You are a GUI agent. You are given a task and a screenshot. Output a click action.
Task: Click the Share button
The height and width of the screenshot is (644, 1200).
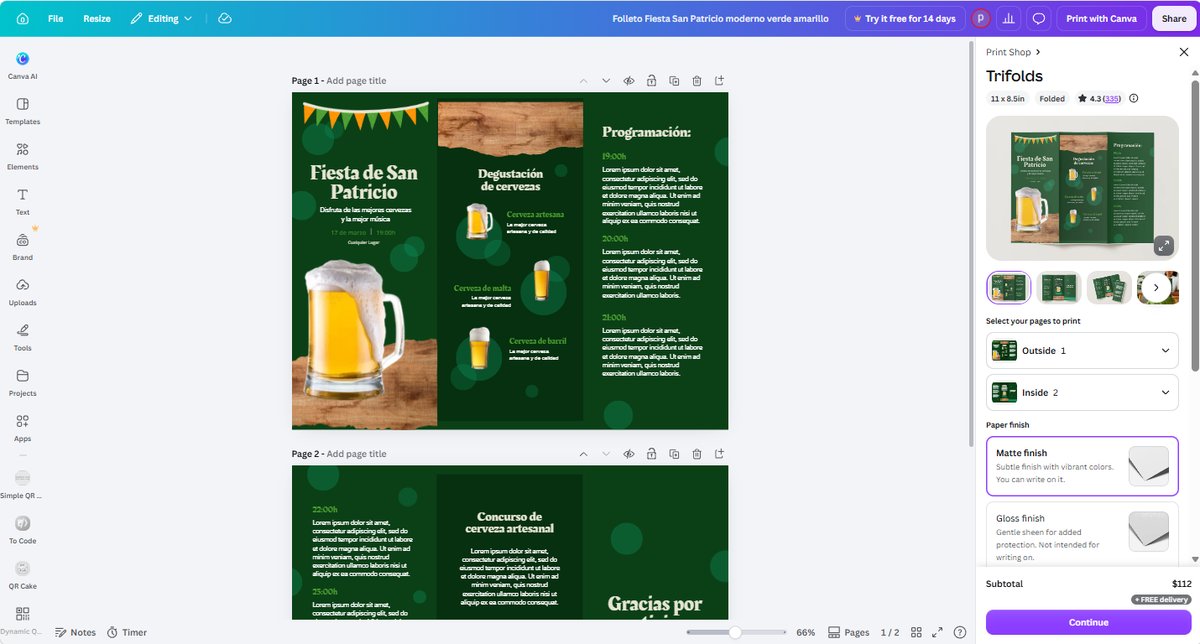click(1174, 18)
